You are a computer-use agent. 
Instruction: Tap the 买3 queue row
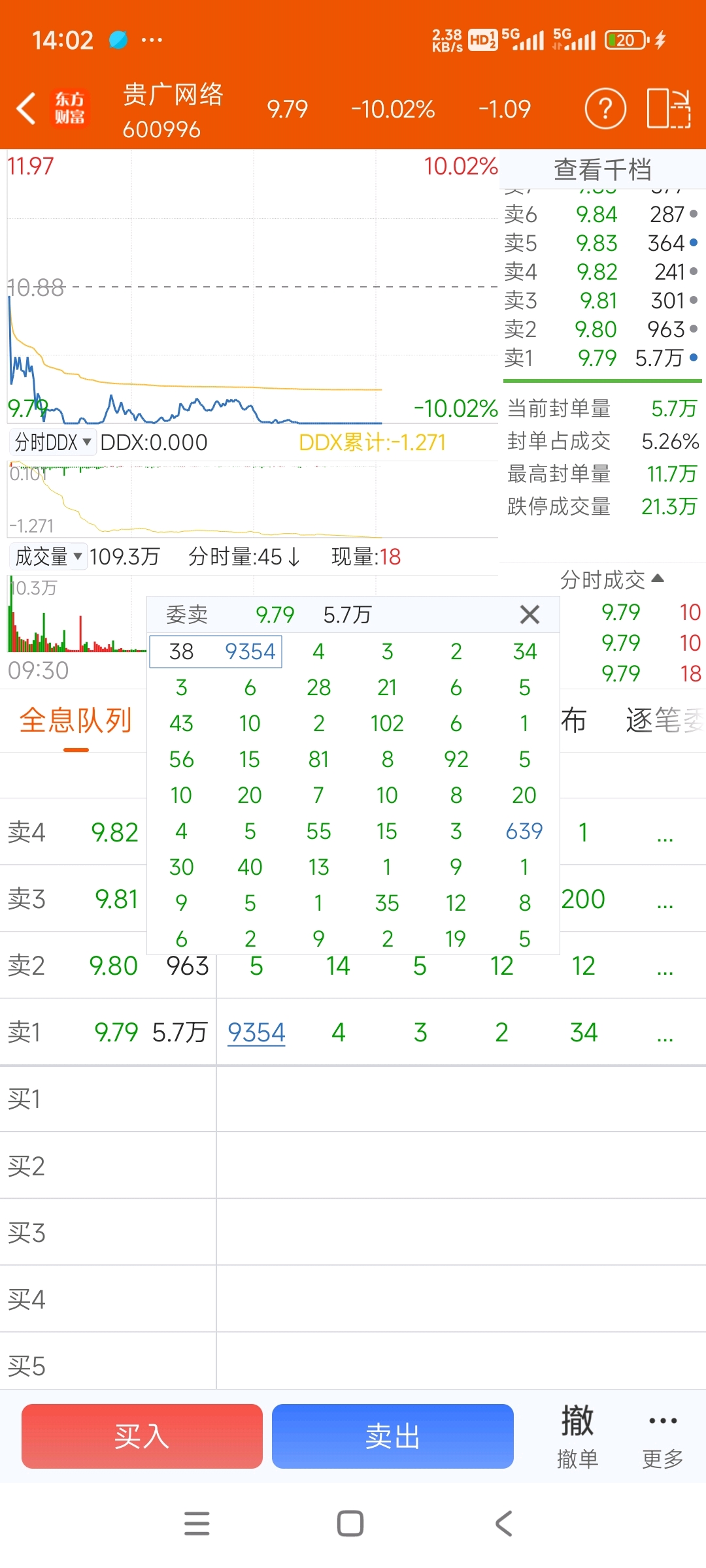353,1232
